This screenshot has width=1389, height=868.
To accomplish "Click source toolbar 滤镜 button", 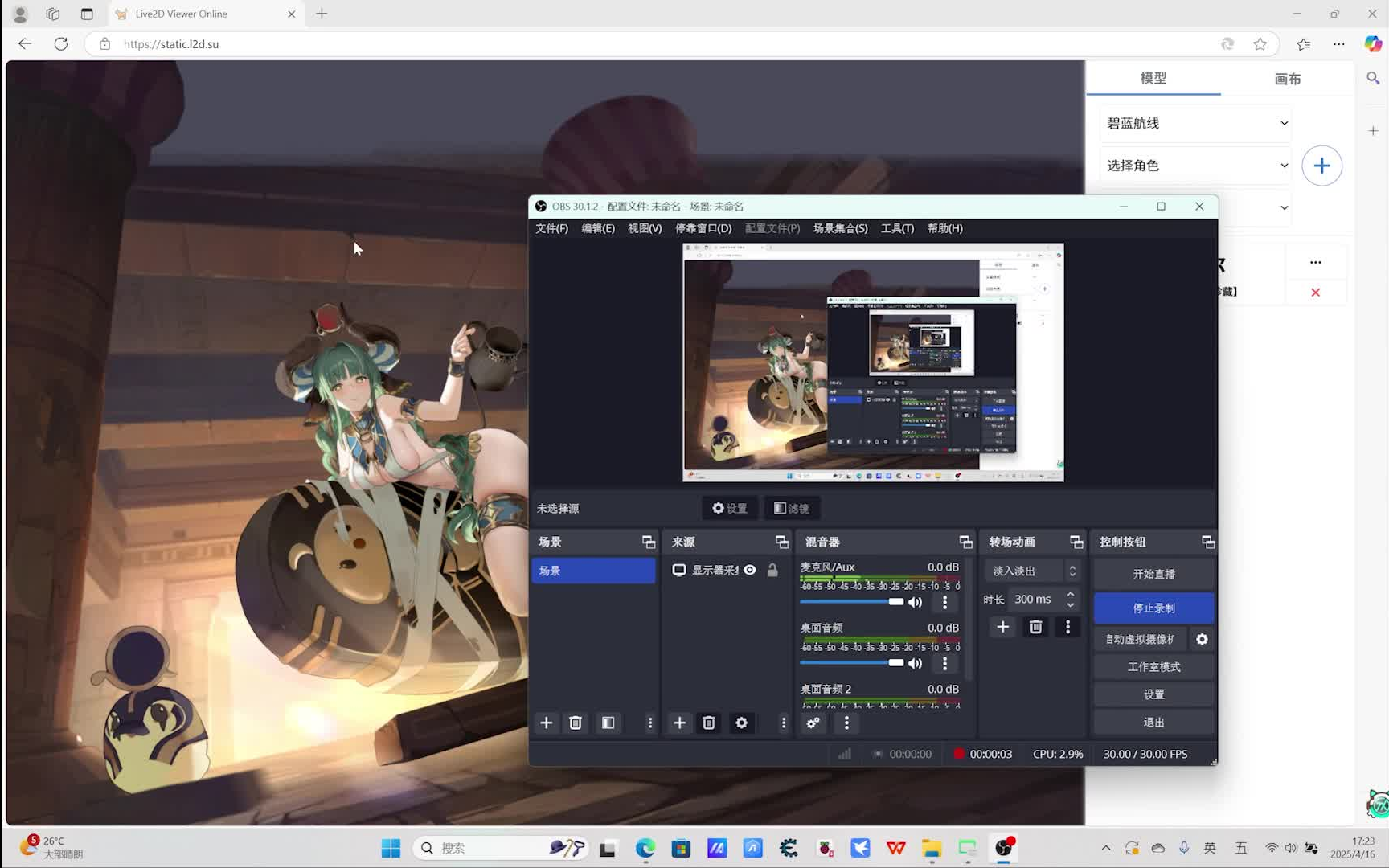I will point(792,508).
